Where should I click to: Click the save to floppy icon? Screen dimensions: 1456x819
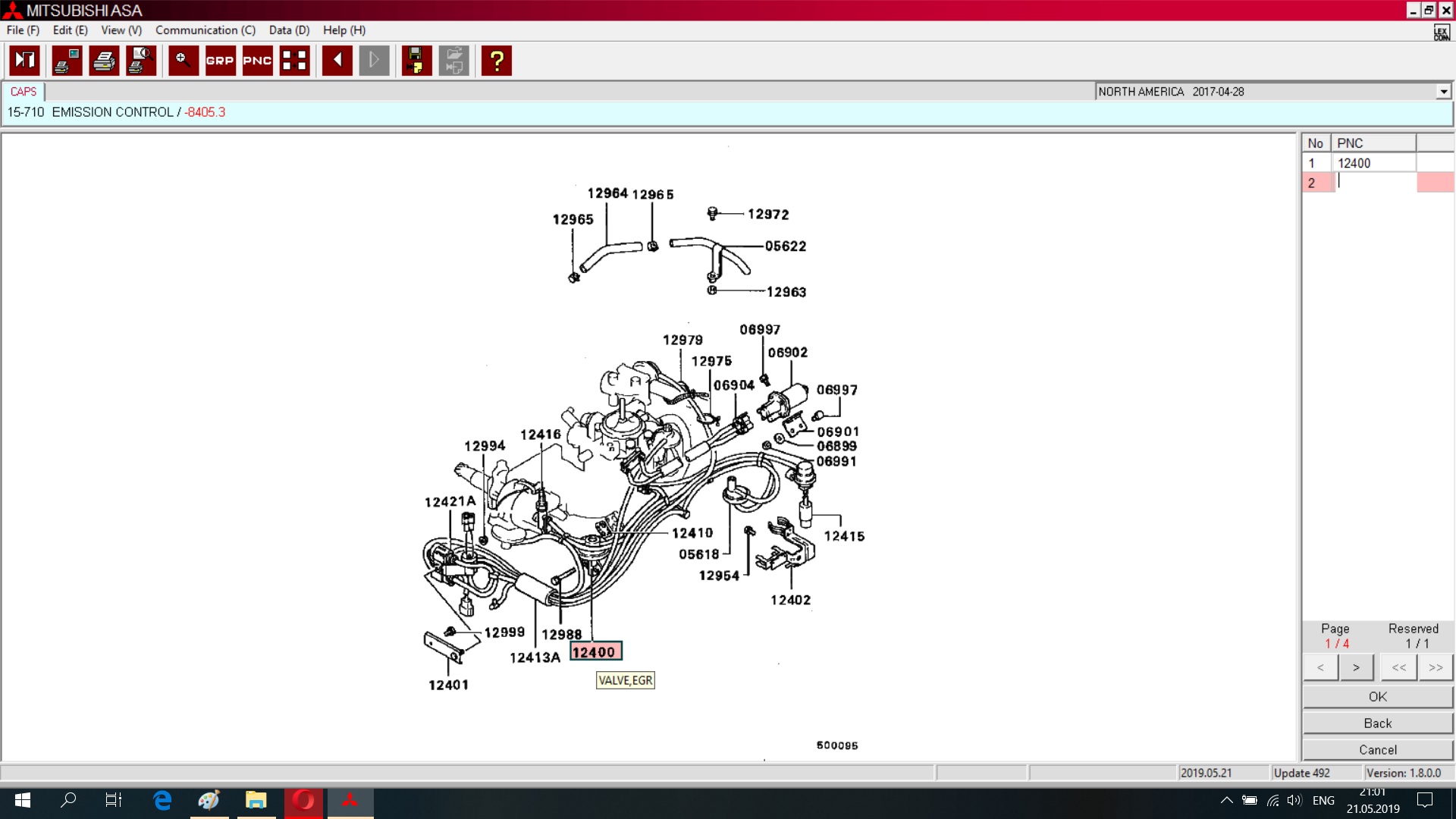point(416,61)
